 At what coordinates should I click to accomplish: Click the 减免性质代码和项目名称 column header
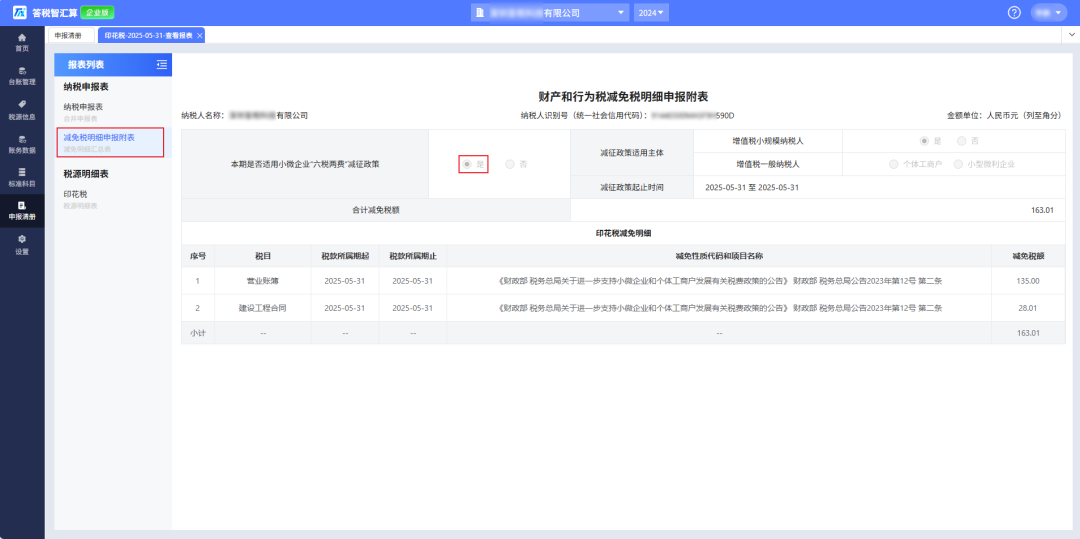tap(719, 256)
